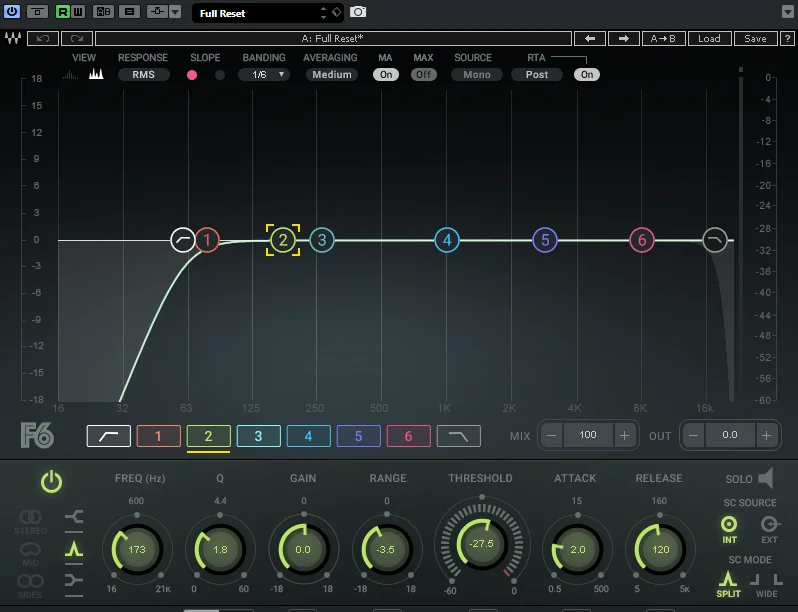Click the Waves logo icon
The height and width of the screenshot is (612, 798).
pos(13,38)
